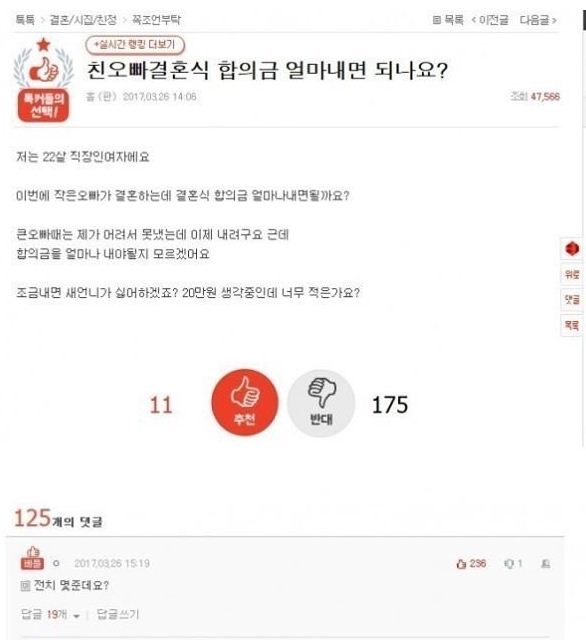Click 답글쓰기 to write a reply
586x640 pixels.
118,614
